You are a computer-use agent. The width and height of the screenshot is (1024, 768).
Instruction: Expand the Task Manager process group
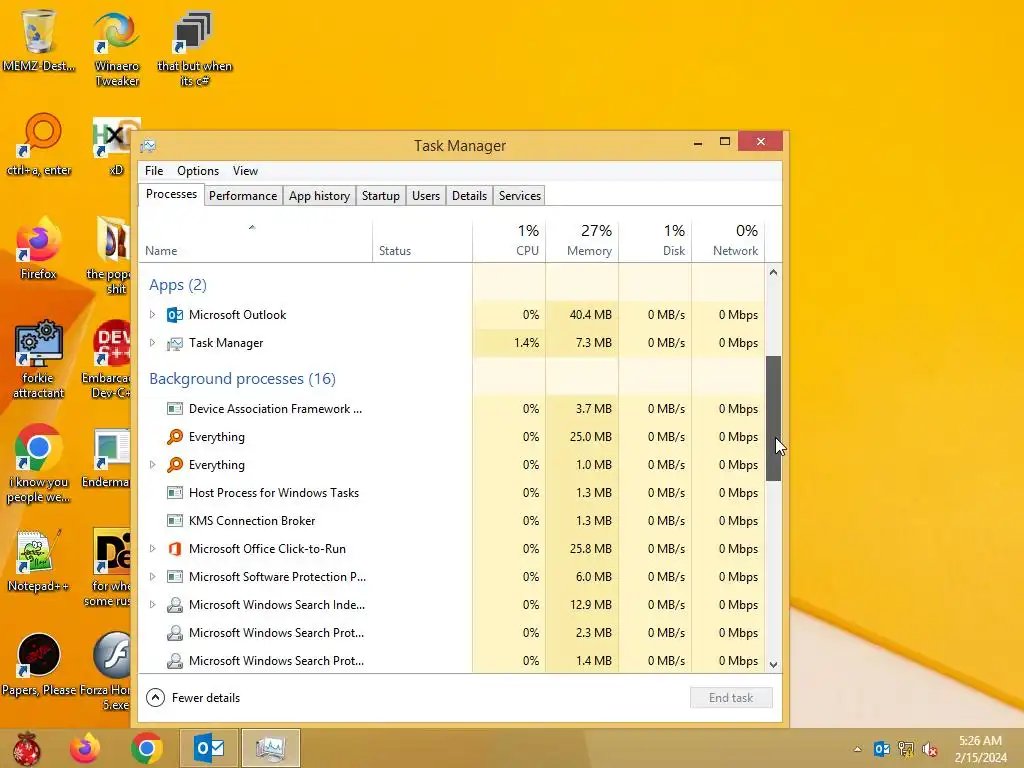tap(152, 343)
